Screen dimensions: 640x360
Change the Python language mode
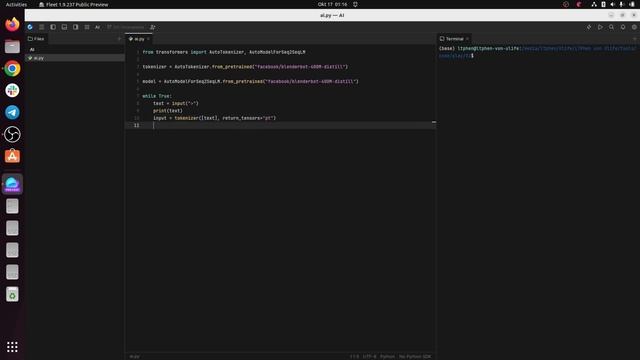click(387, 356)
